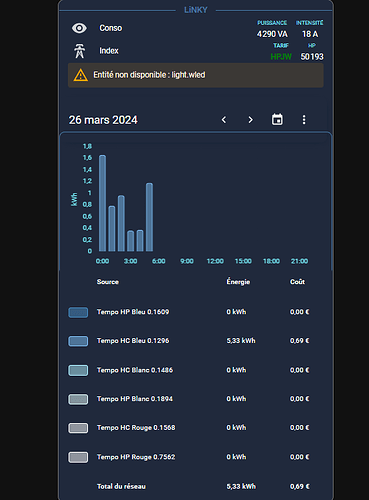Click the eye icon beside Conso
The height and width of the screenshot is (500, 369).
(79, 28)
